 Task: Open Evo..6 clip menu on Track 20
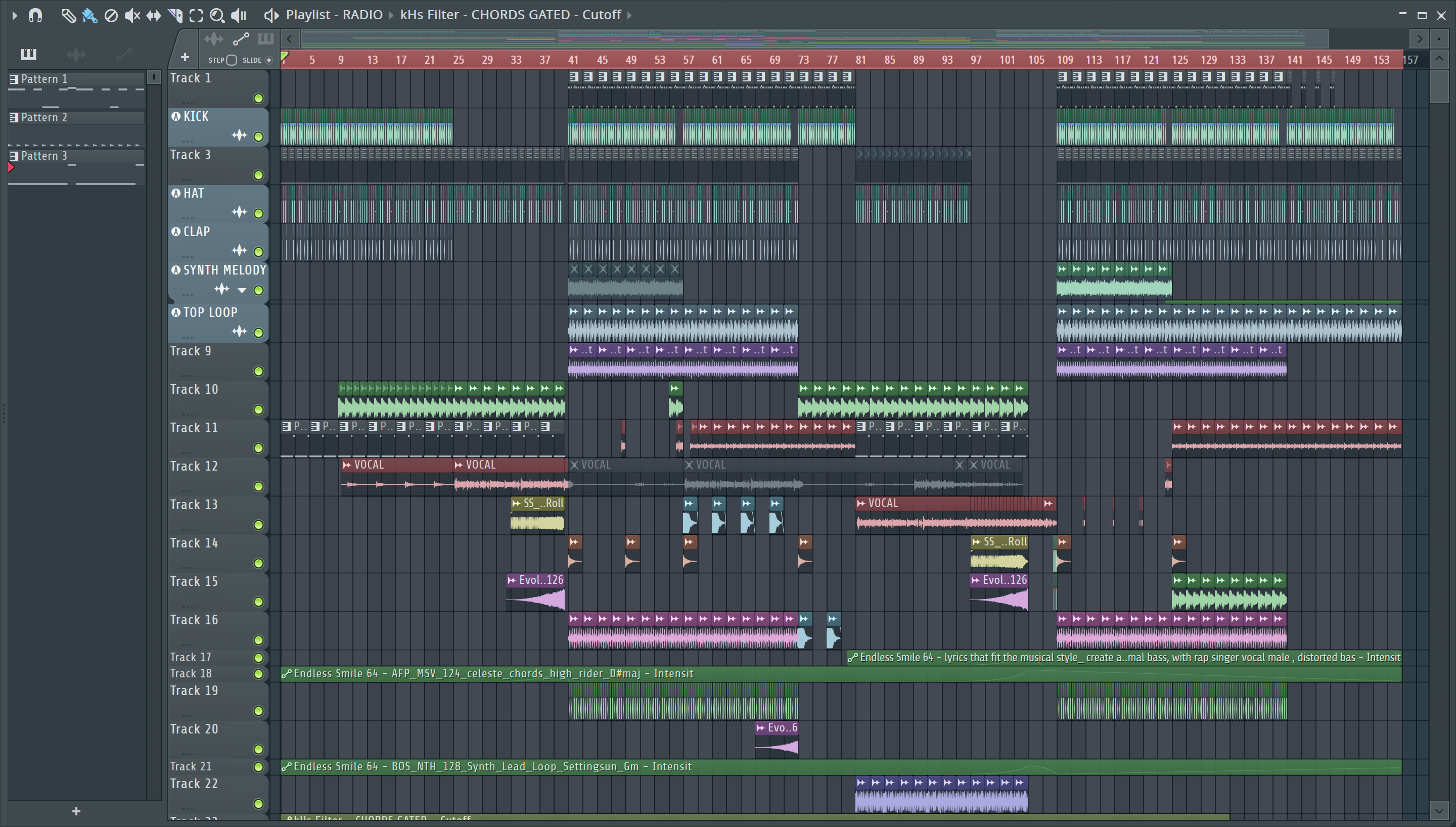point(760,727)
